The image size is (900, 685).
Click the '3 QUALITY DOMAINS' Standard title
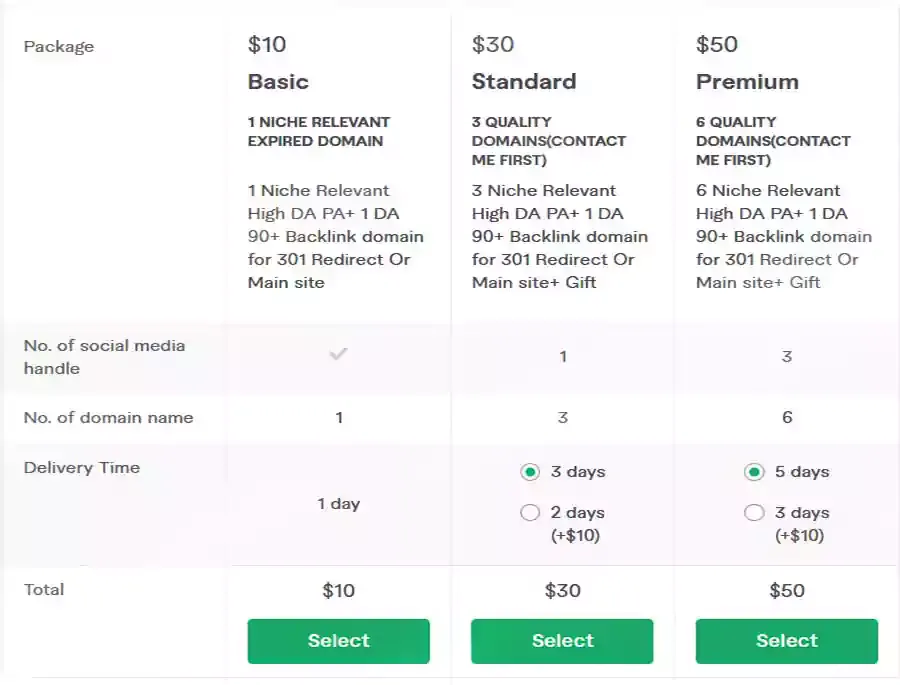pyautogui.click(x=549, y=141)
